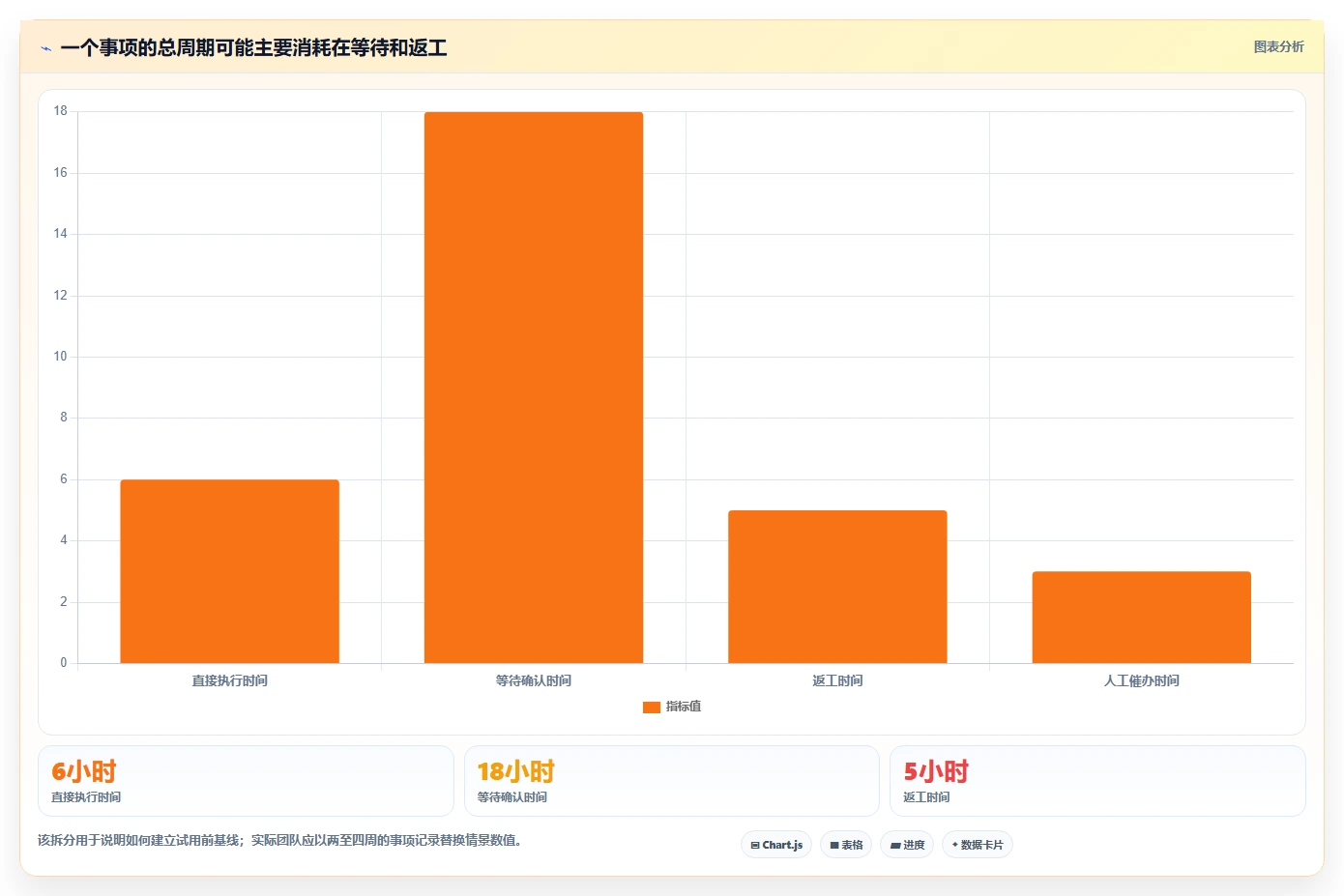Screen dimensions: 1344x896
Task: Click the x-axis label 直接执行时间
Action: tap(229, 680)
